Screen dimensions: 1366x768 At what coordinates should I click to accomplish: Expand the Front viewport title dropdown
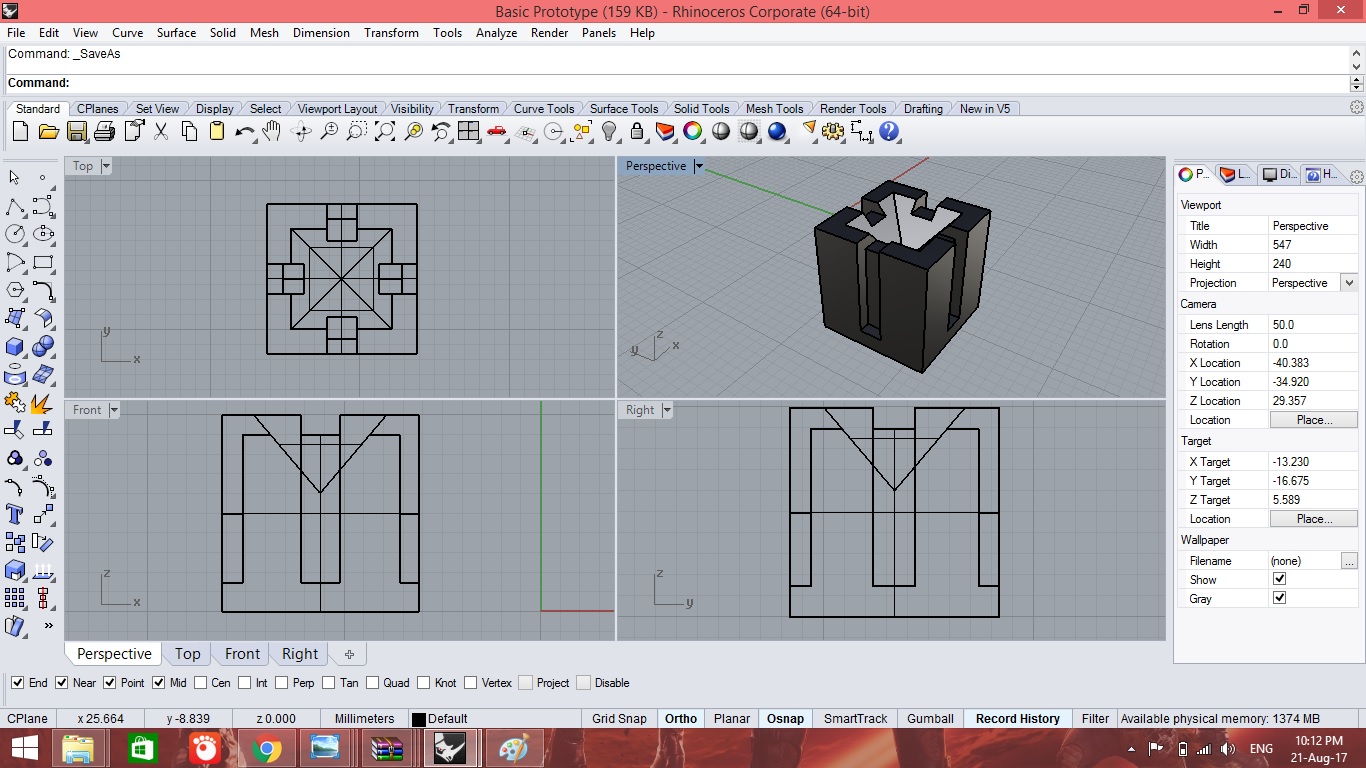[114, 410]
